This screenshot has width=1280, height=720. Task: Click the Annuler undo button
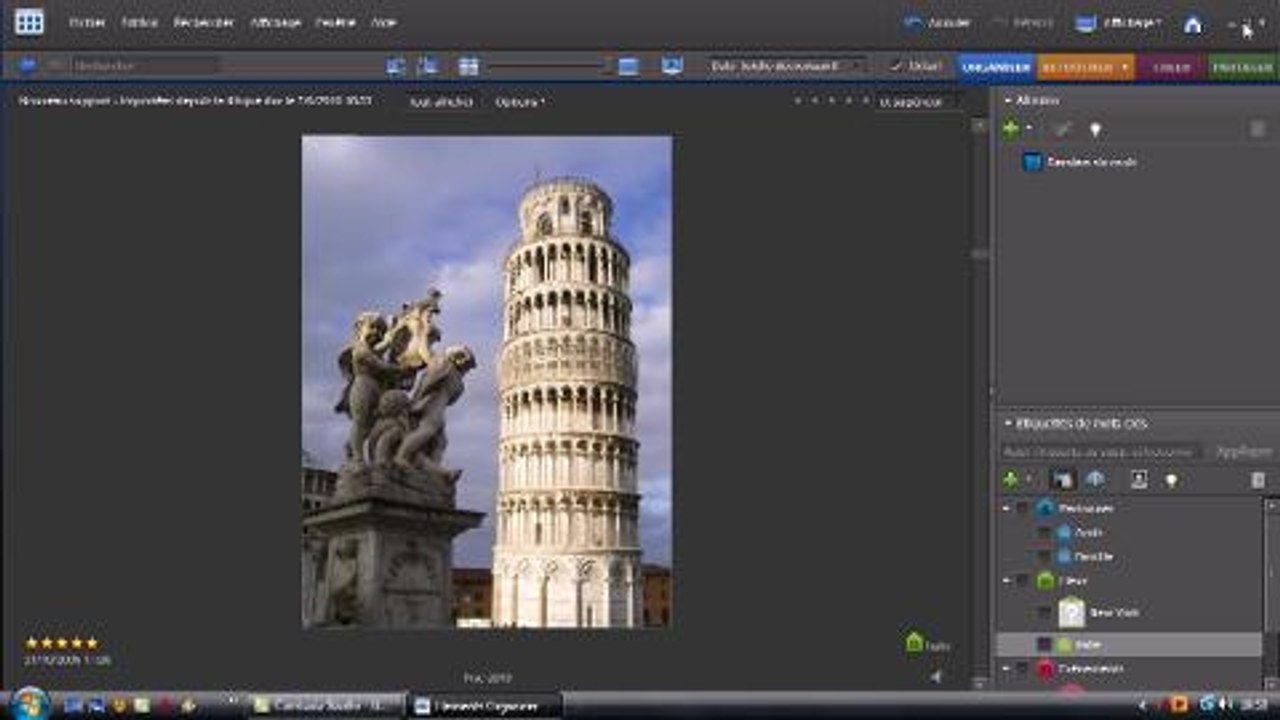937,22
